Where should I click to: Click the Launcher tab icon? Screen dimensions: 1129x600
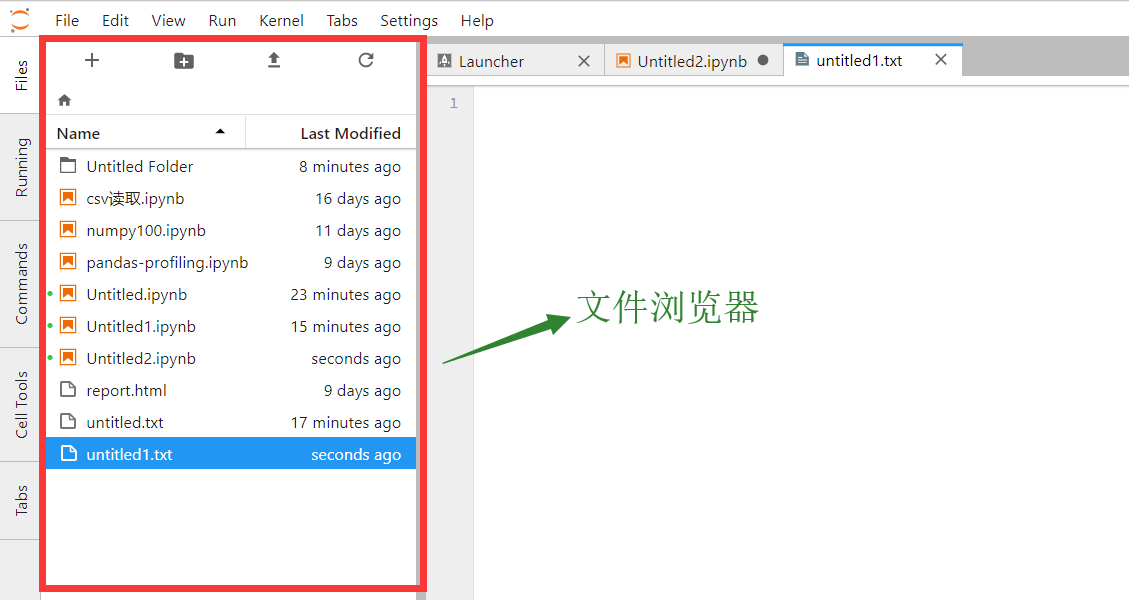pyautogui.click(x=444, y=61)
